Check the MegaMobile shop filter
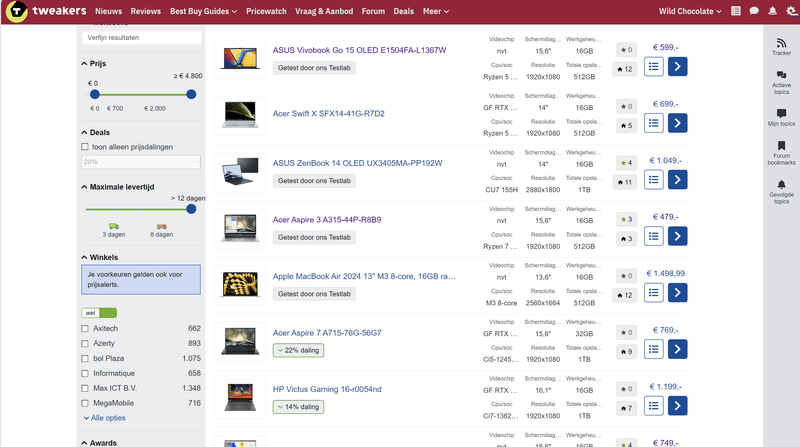The width and height of the screenshot is (800, 447). pyautogui.click(x=85, y=403)
